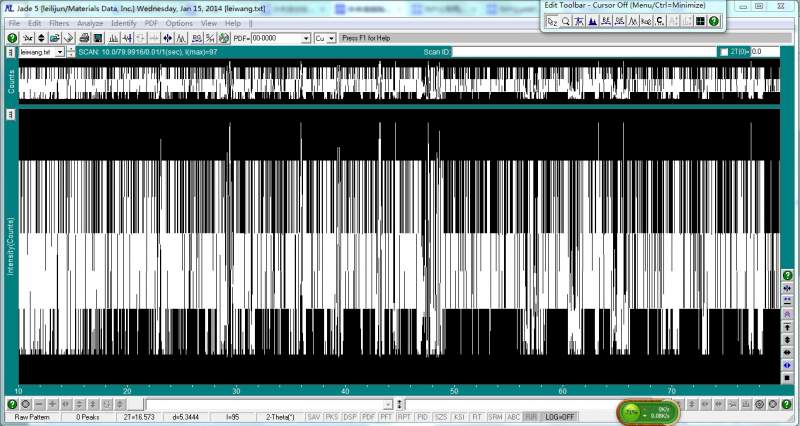Click the black grid icon in Edit Toolbar

[700, 21]
